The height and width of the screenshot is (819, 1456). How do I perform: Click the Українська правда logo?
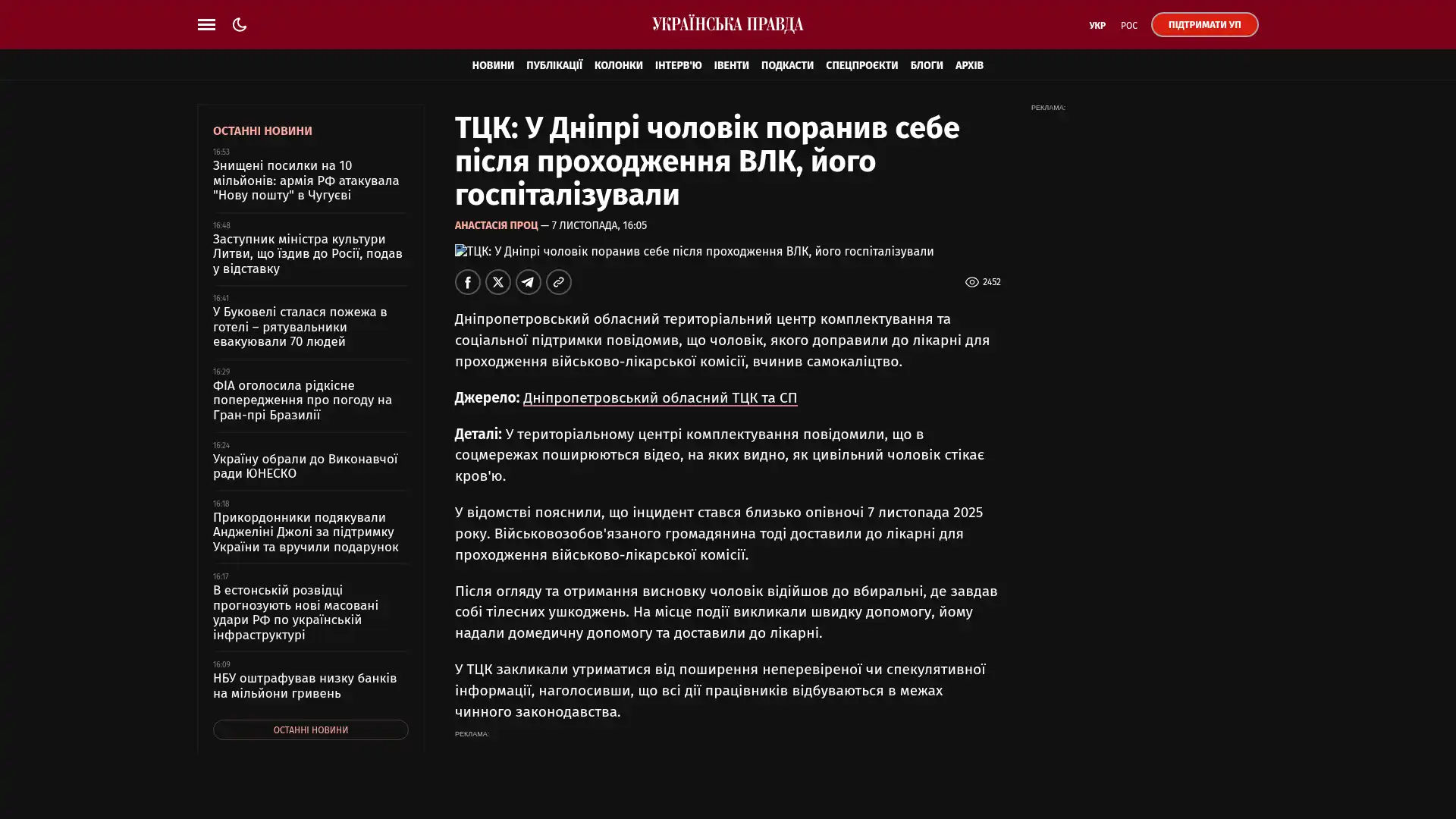(727, 24)
